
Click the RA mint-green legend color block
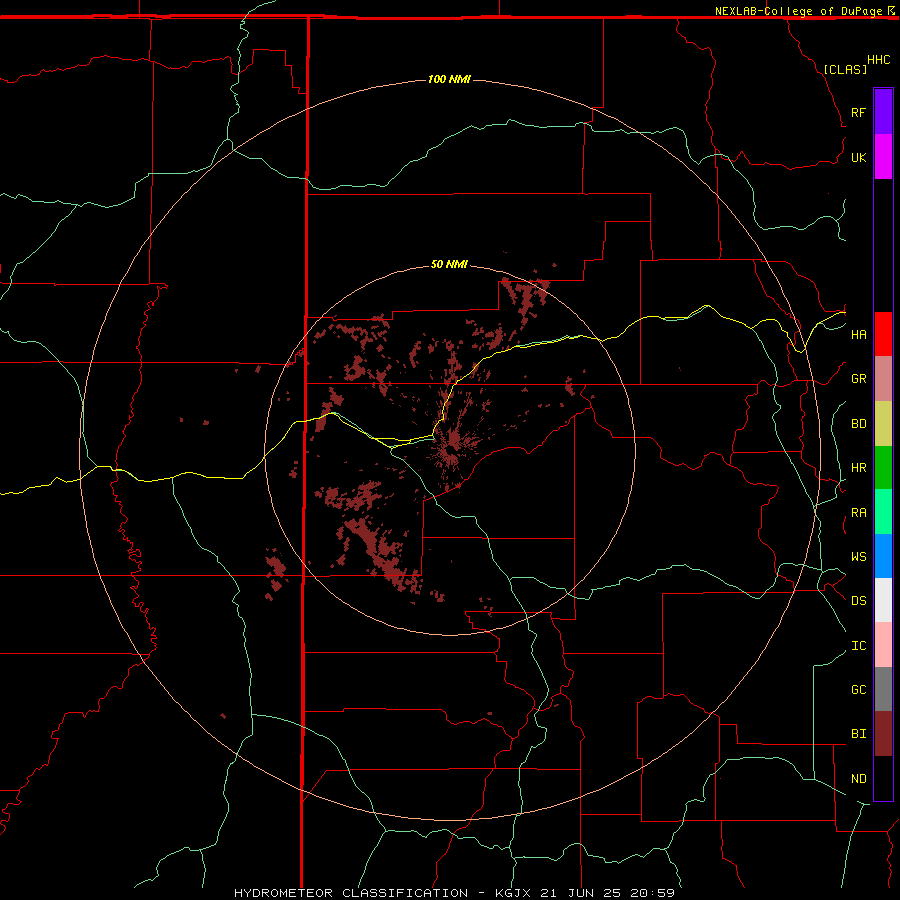click(883, 512)
